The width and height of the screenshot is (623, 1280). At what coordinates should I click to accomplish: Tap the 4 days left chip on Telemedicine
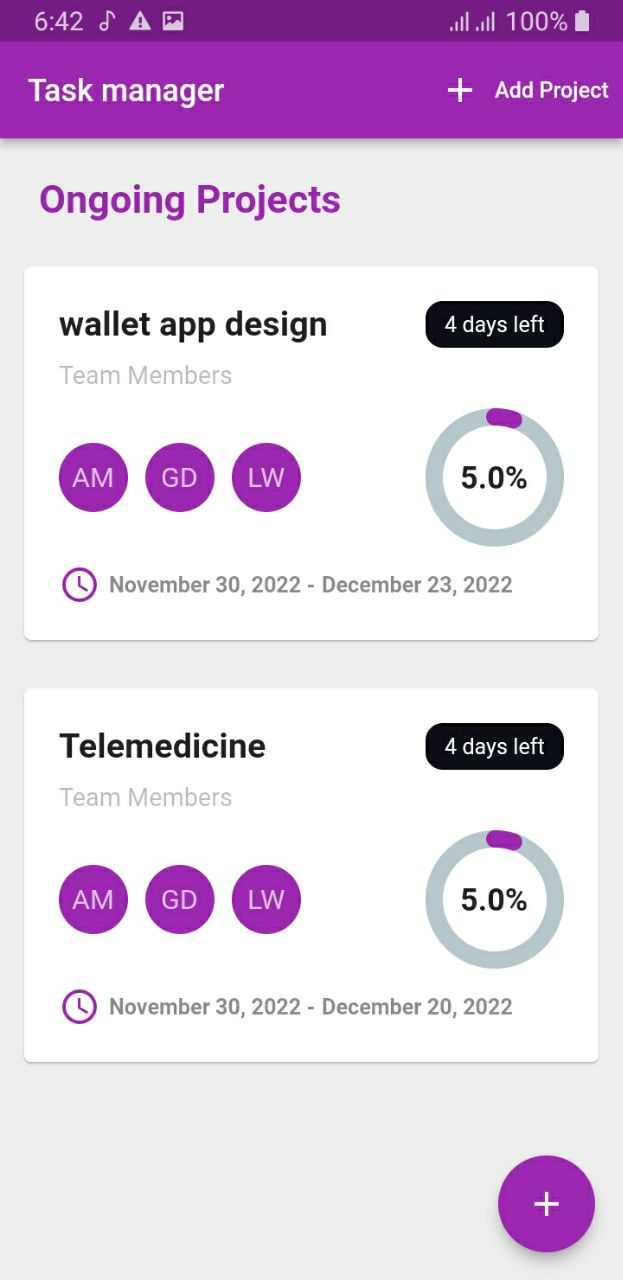tap(494, 746)
